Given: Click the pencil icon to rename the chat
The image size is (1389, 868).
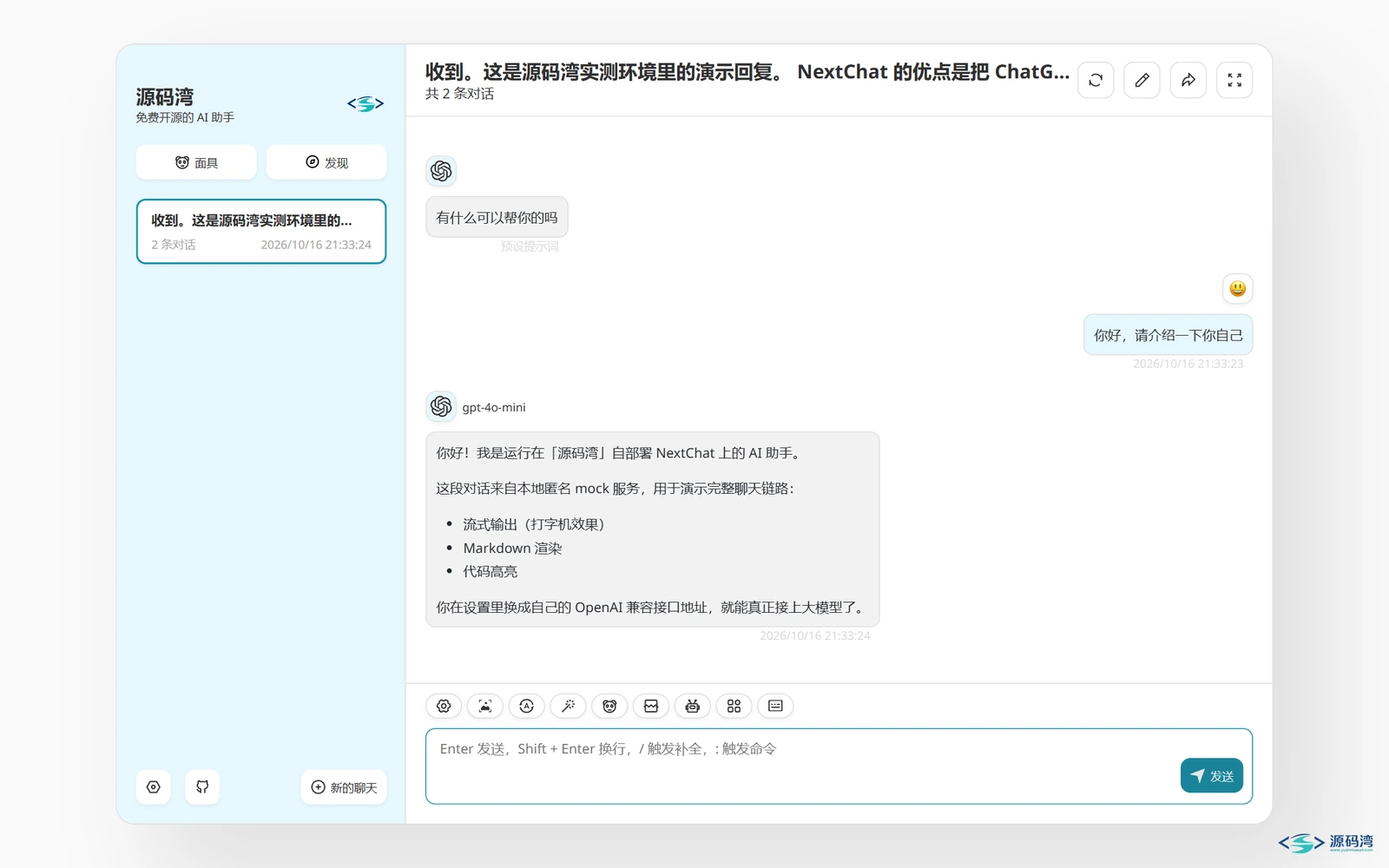Looking at the screenshot, I should click(1142, 80).
